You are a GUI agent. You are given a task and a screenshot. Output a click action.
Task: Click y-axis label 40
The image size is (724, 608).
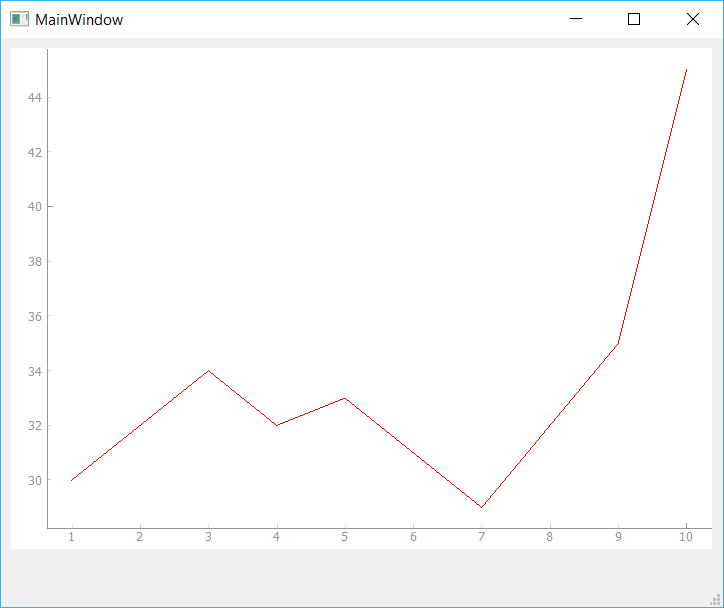[x=35, y=207]
